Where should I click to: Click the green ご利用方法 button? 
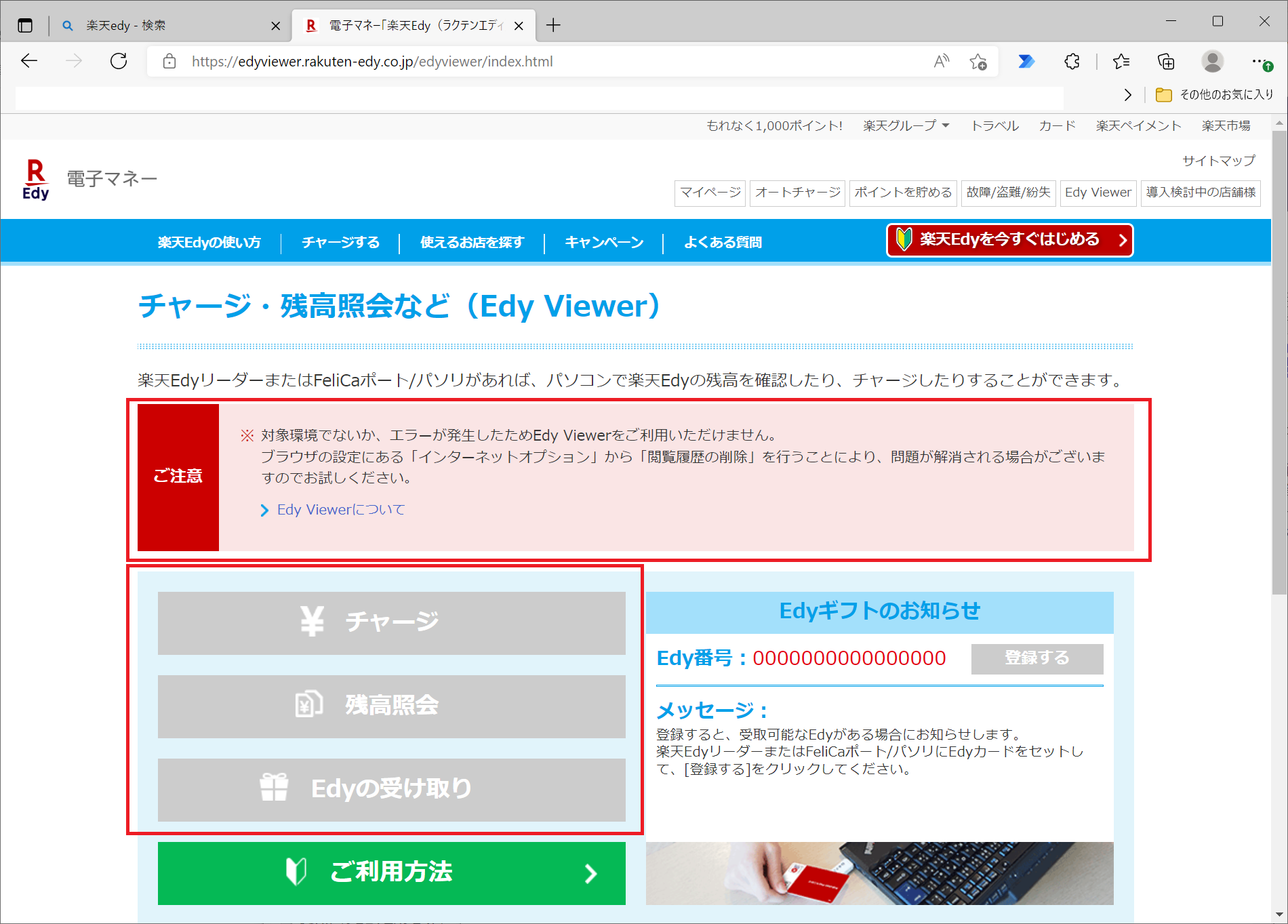tap(391, 873)
